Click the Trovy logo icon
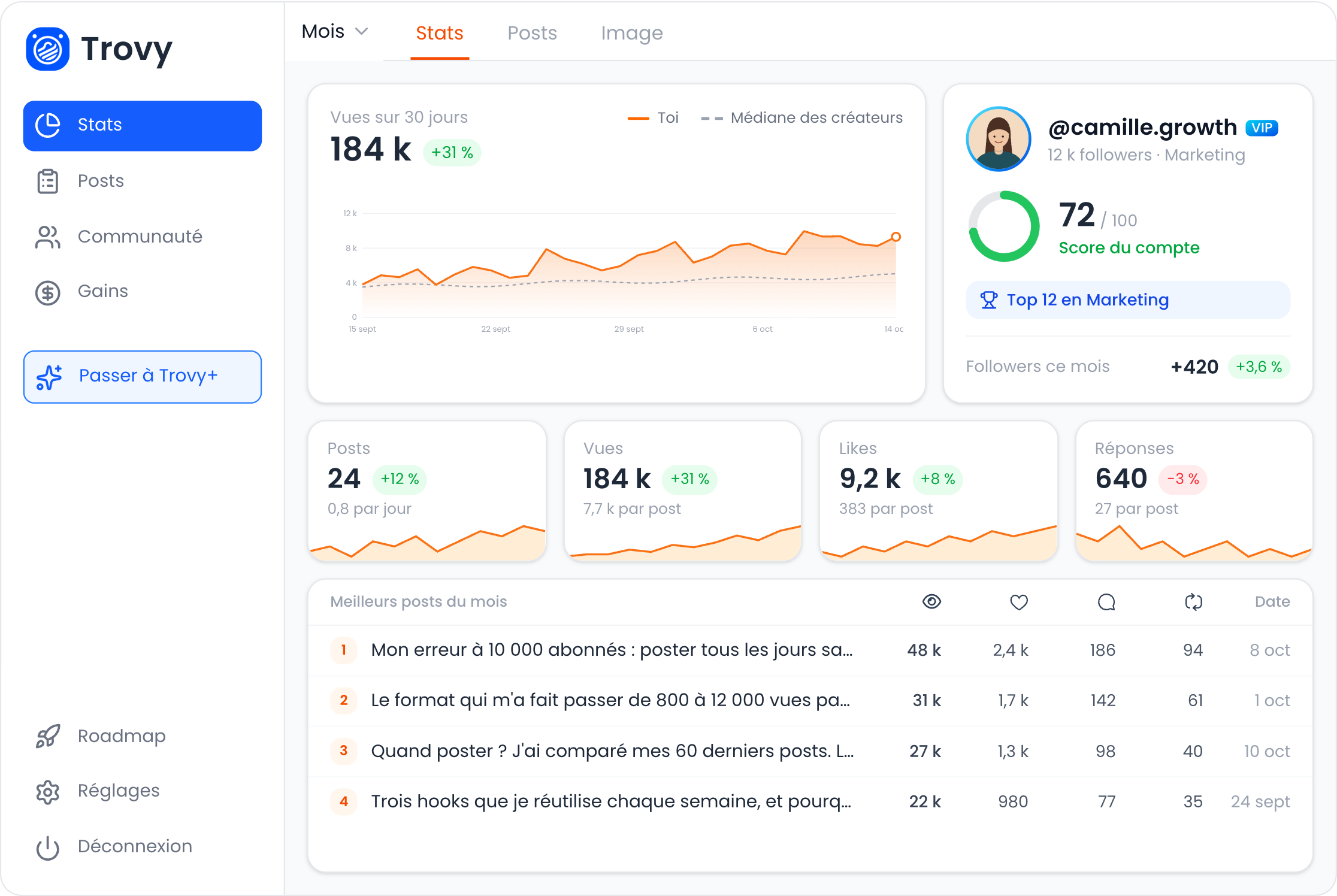The image size is (1337, 896). (48, 49)
